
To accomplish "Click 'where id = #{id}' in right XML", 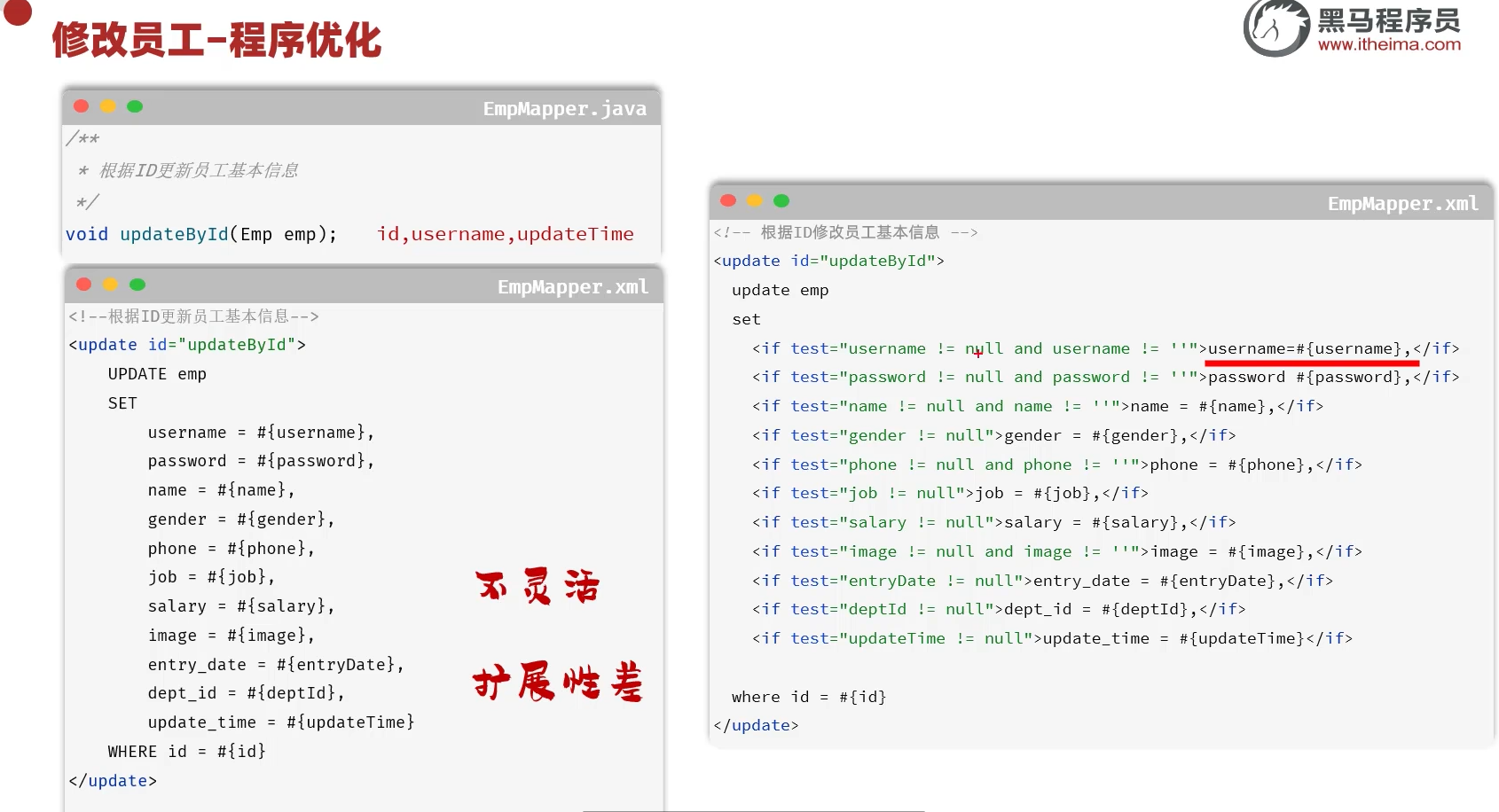I will [x=809, y=697].
